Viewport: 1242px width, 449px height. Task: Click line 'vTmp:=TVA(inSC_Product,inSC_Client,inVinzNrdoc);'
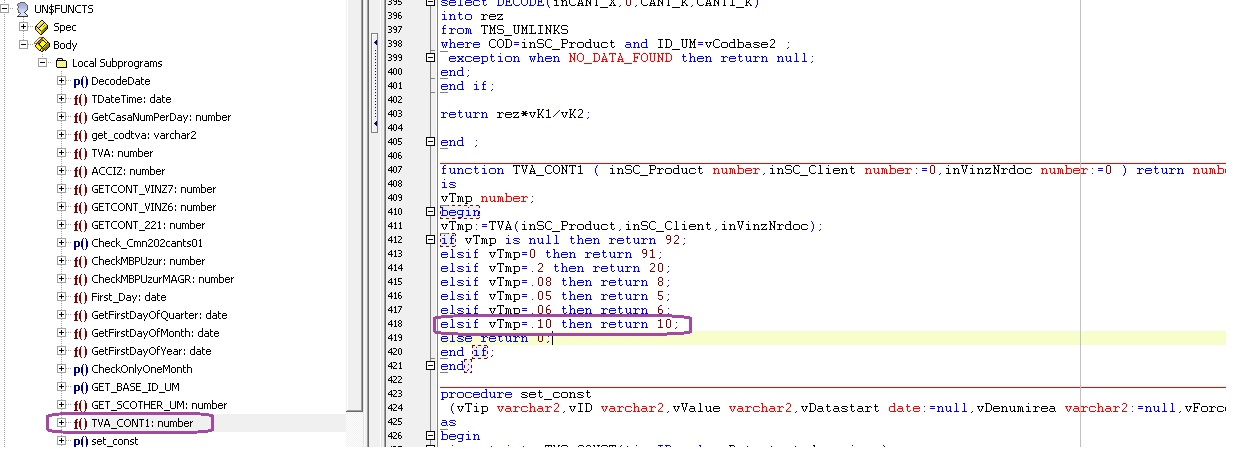point(631,226)
